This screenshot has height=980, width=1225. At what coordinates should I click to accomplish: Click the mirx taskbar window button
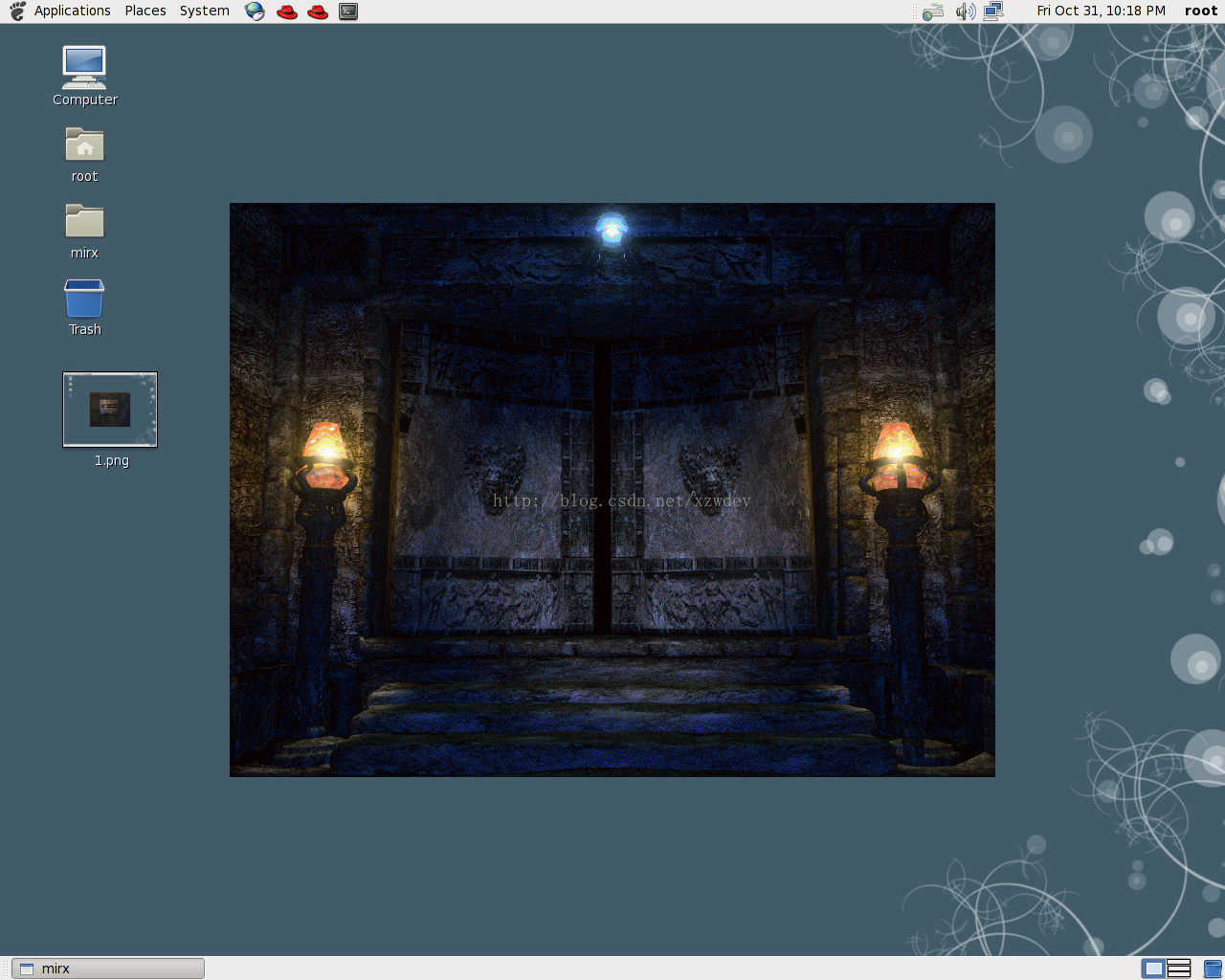pos(108,969)
